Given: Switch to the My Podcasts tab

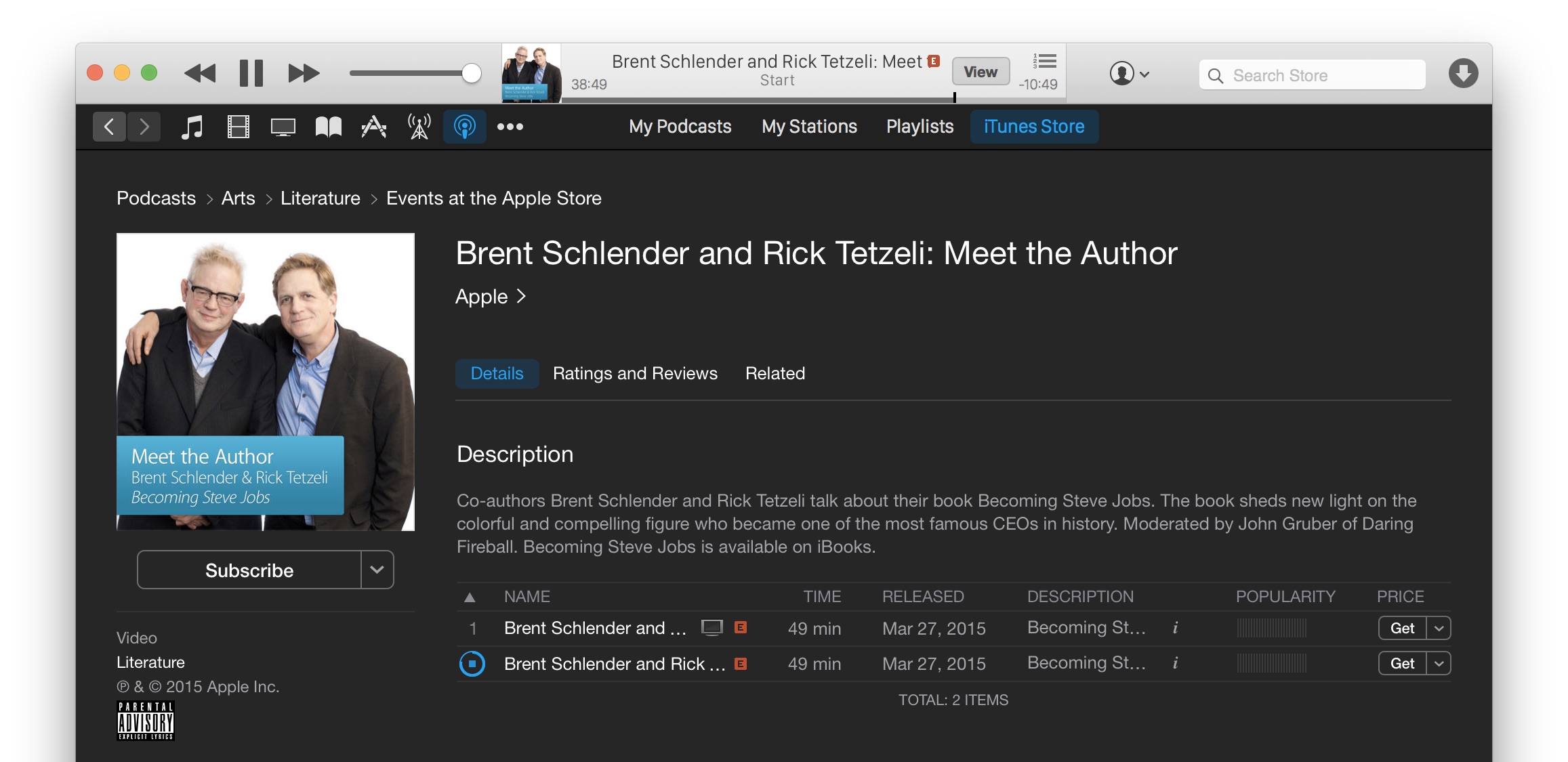Looking at the screenshot, I should pos(680,127).
